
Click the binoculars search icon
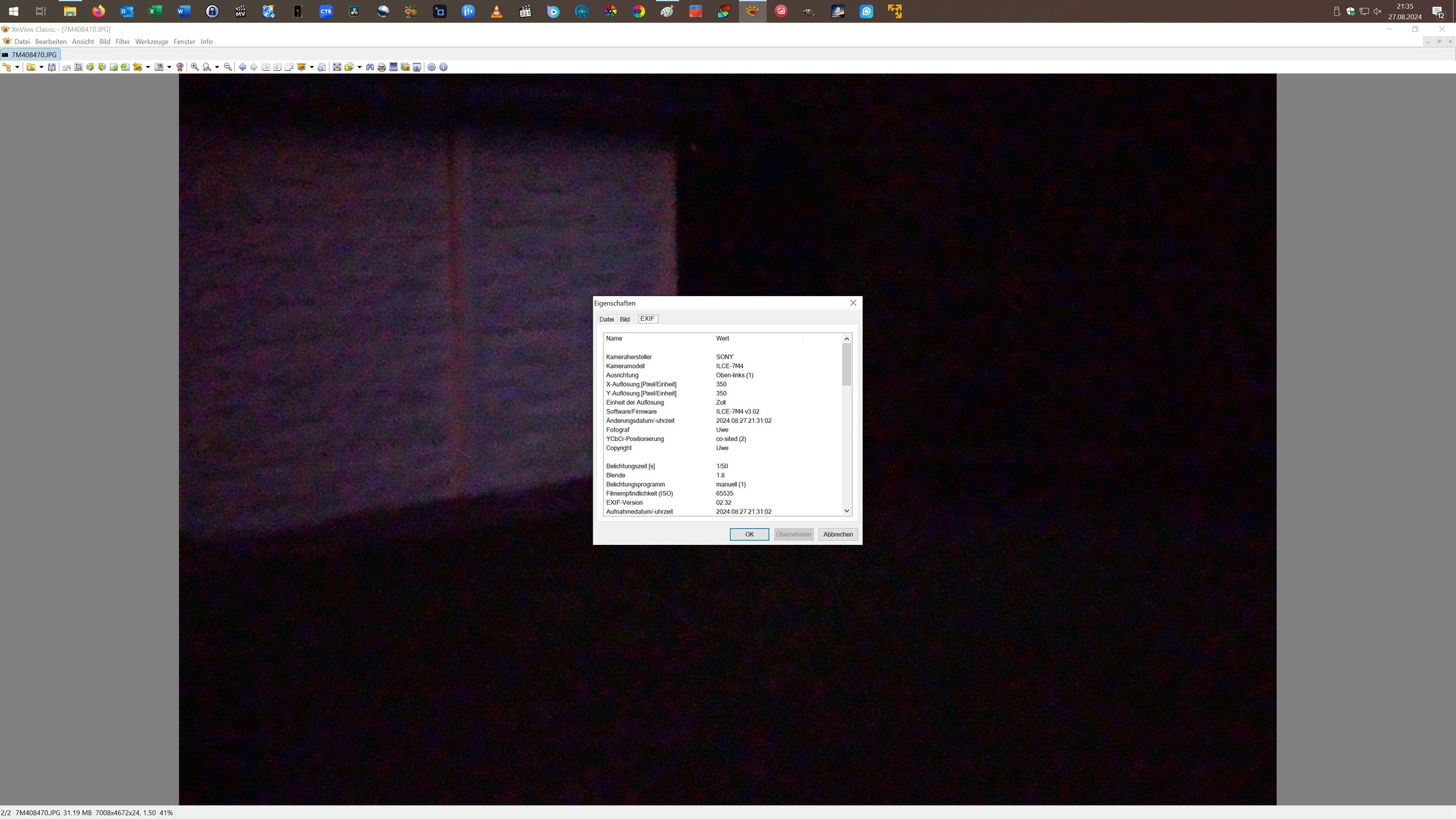point(370,67)
